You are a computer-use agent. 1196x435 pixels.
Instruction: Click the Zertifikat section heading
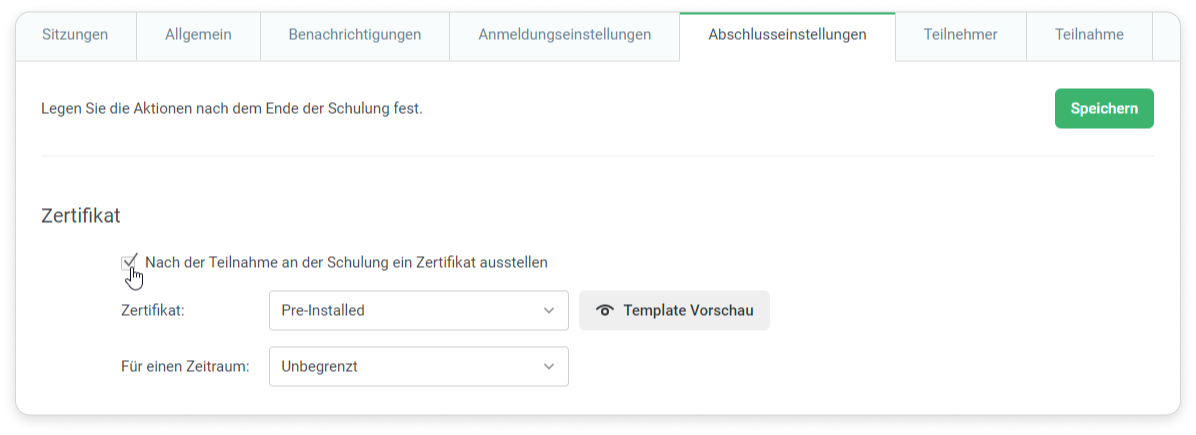[x=81, y=215]
